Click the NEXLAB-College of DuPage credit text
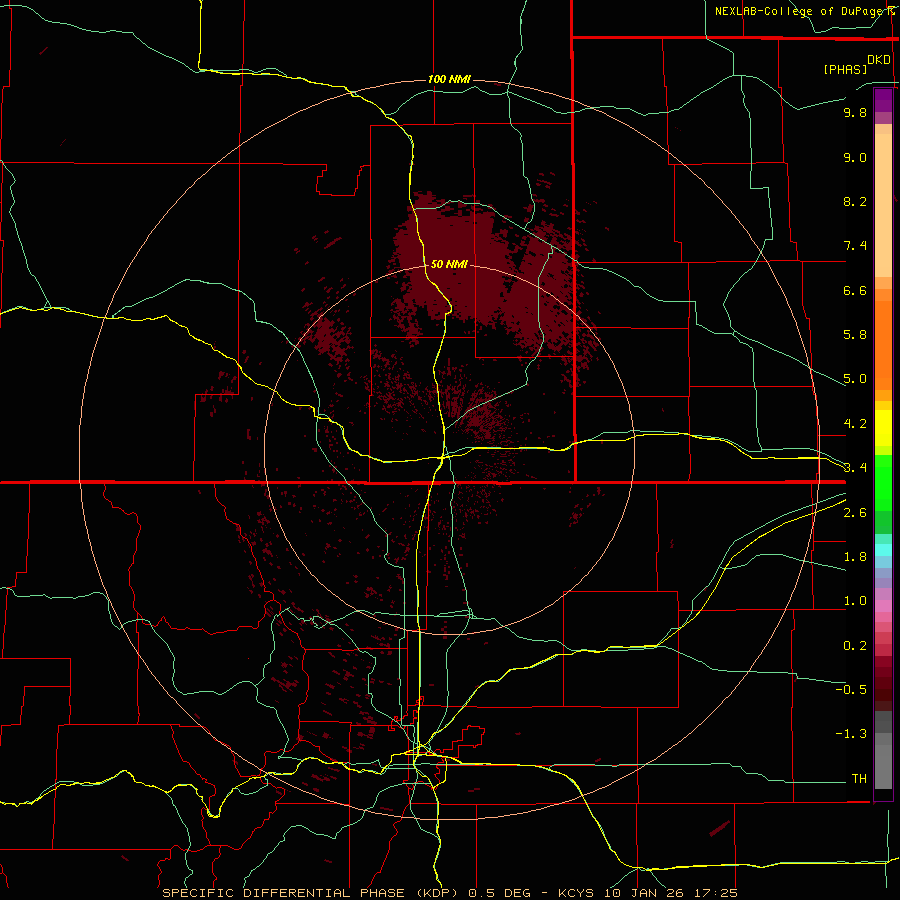Screen dimensions: 900x900 coord(800,11)
